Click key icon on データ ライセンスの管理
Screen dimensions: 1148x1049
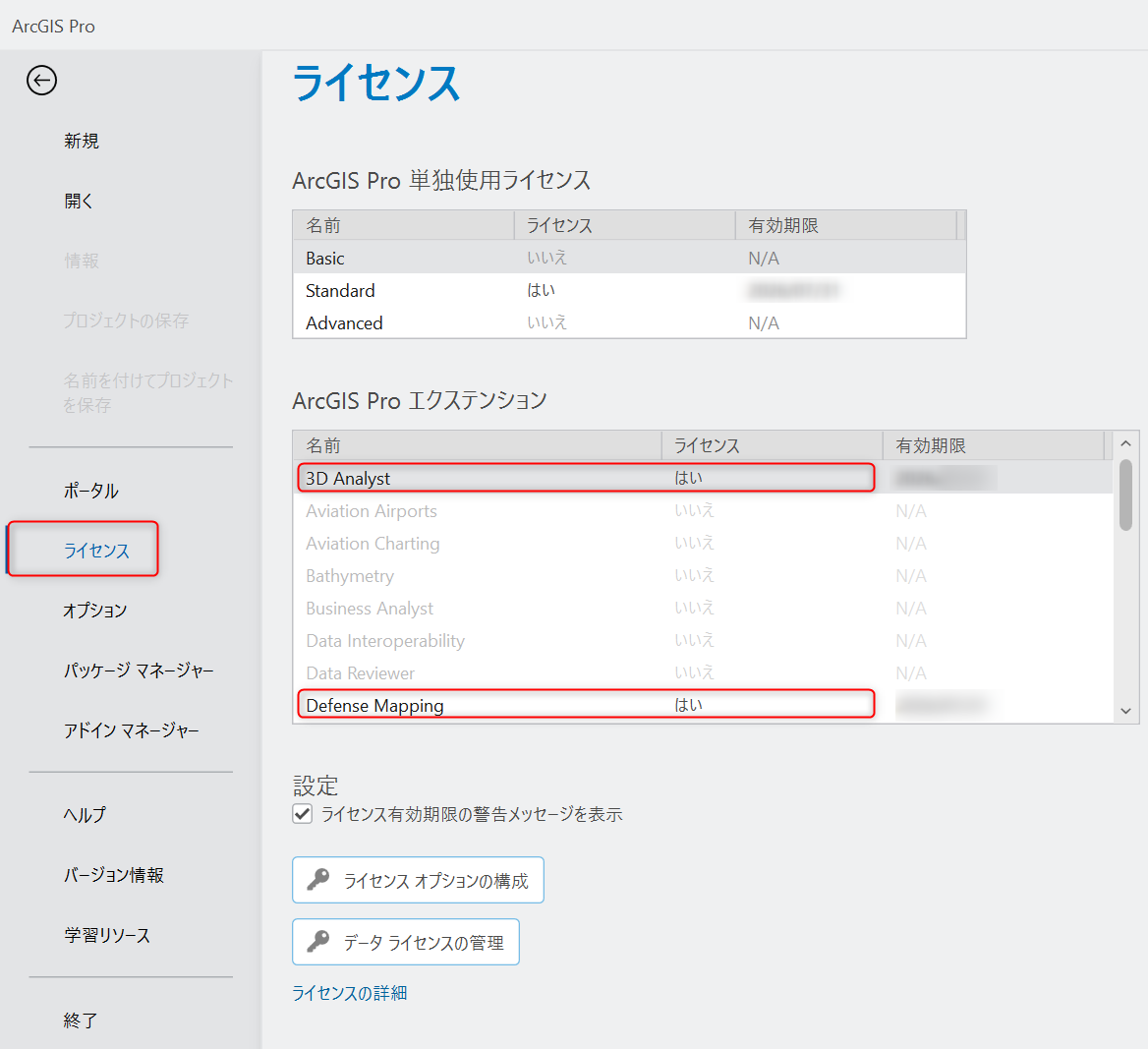tap(318, 942)
